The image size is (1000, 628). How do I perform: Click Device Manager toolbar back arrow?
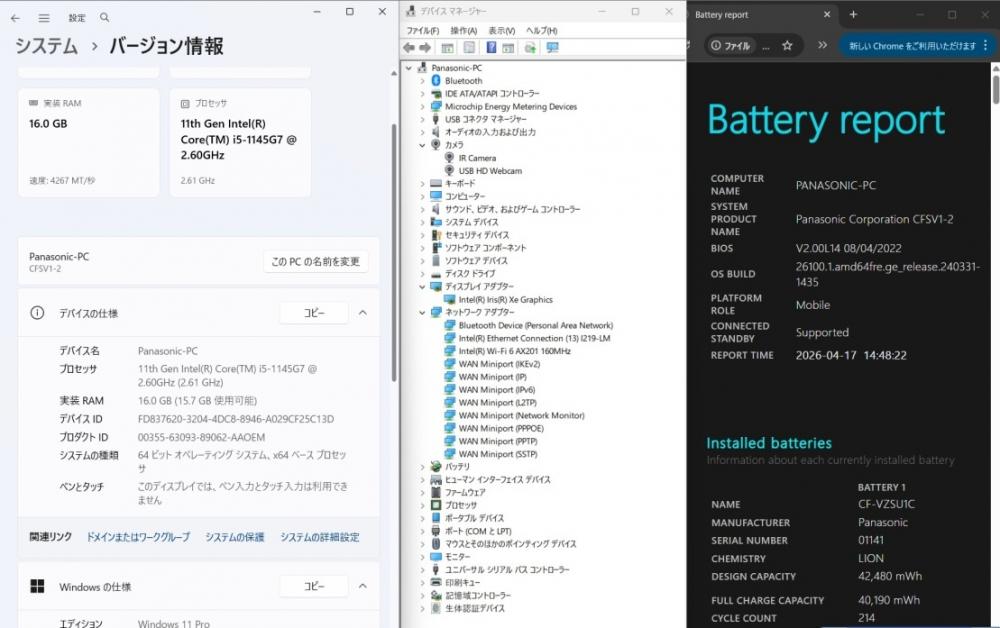pyautogui.click(x=409, y=47)
